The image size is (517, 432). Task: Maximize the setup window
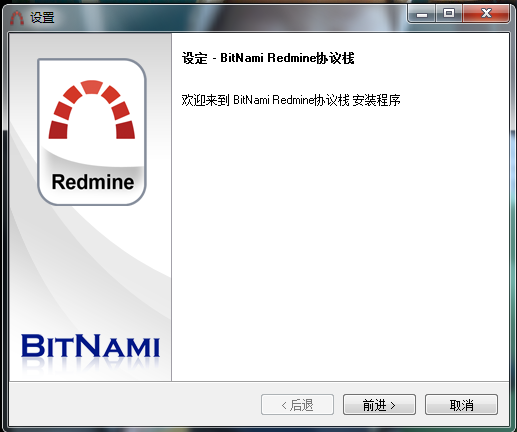point(449,14)
